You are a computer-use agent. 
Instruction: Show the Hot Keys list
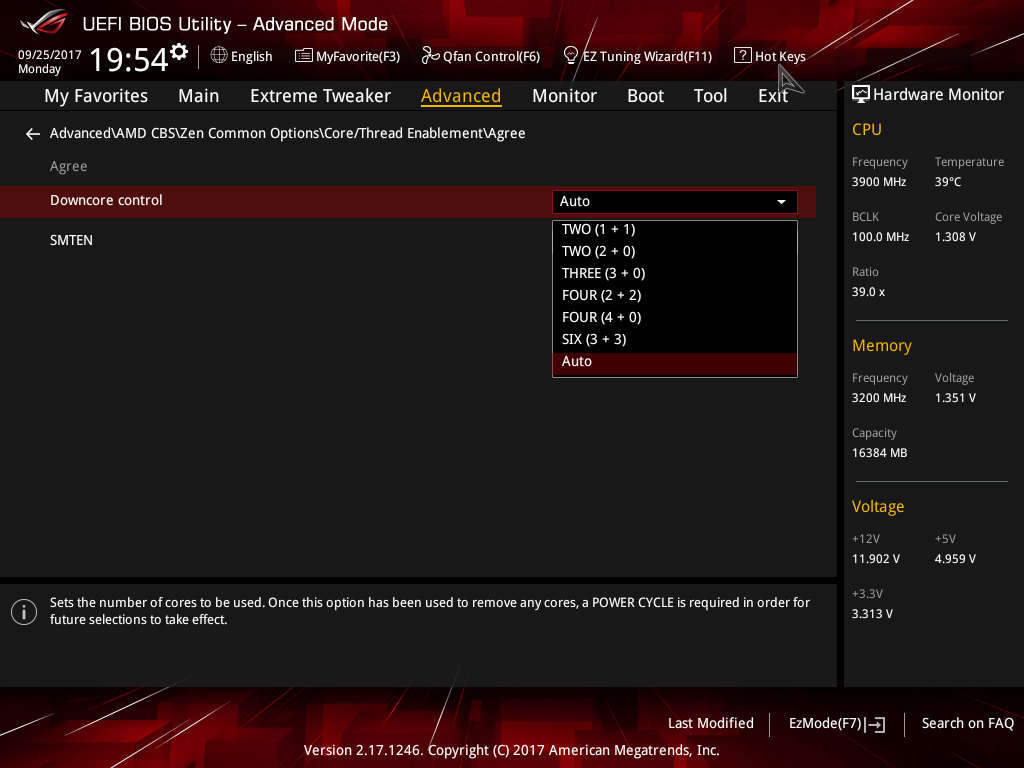pyautogui.click(x=770, y=56)
